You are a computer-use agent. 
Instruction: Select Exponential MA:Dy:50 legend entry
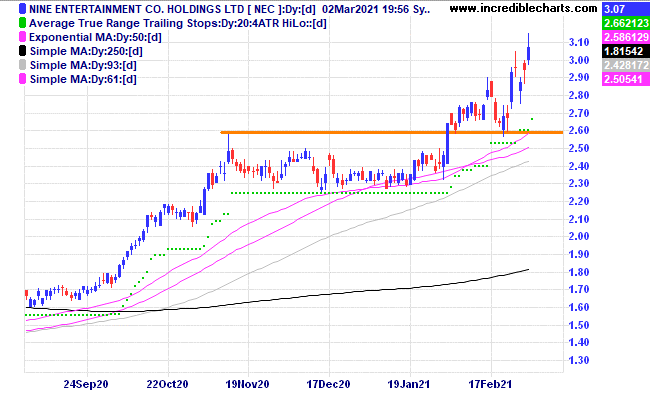pyautogui.click(x=95, y=37)
